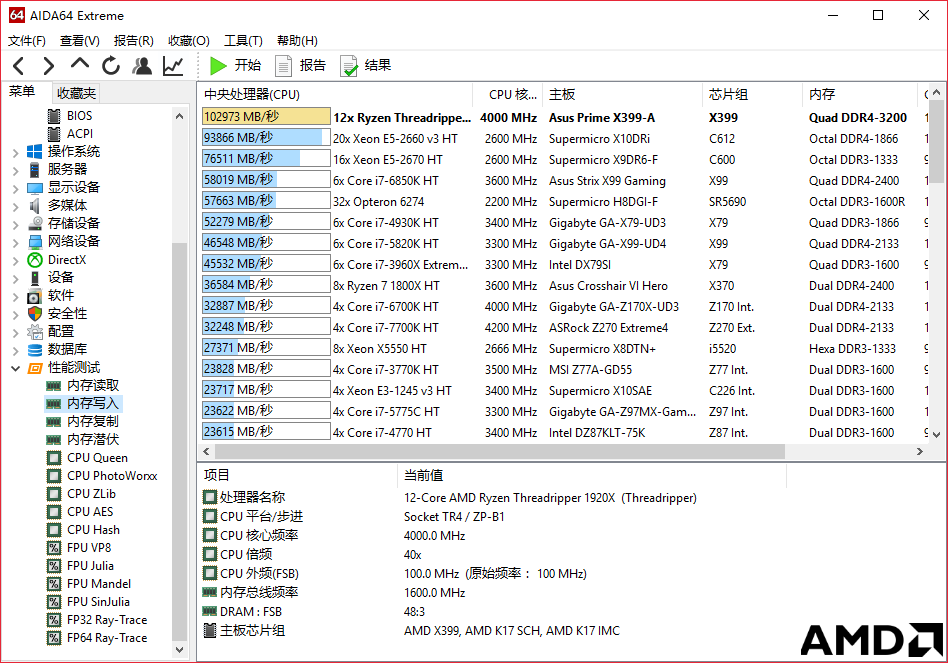Select the ACPI chip icon item

pyautogui.click(x=54, y=134)
